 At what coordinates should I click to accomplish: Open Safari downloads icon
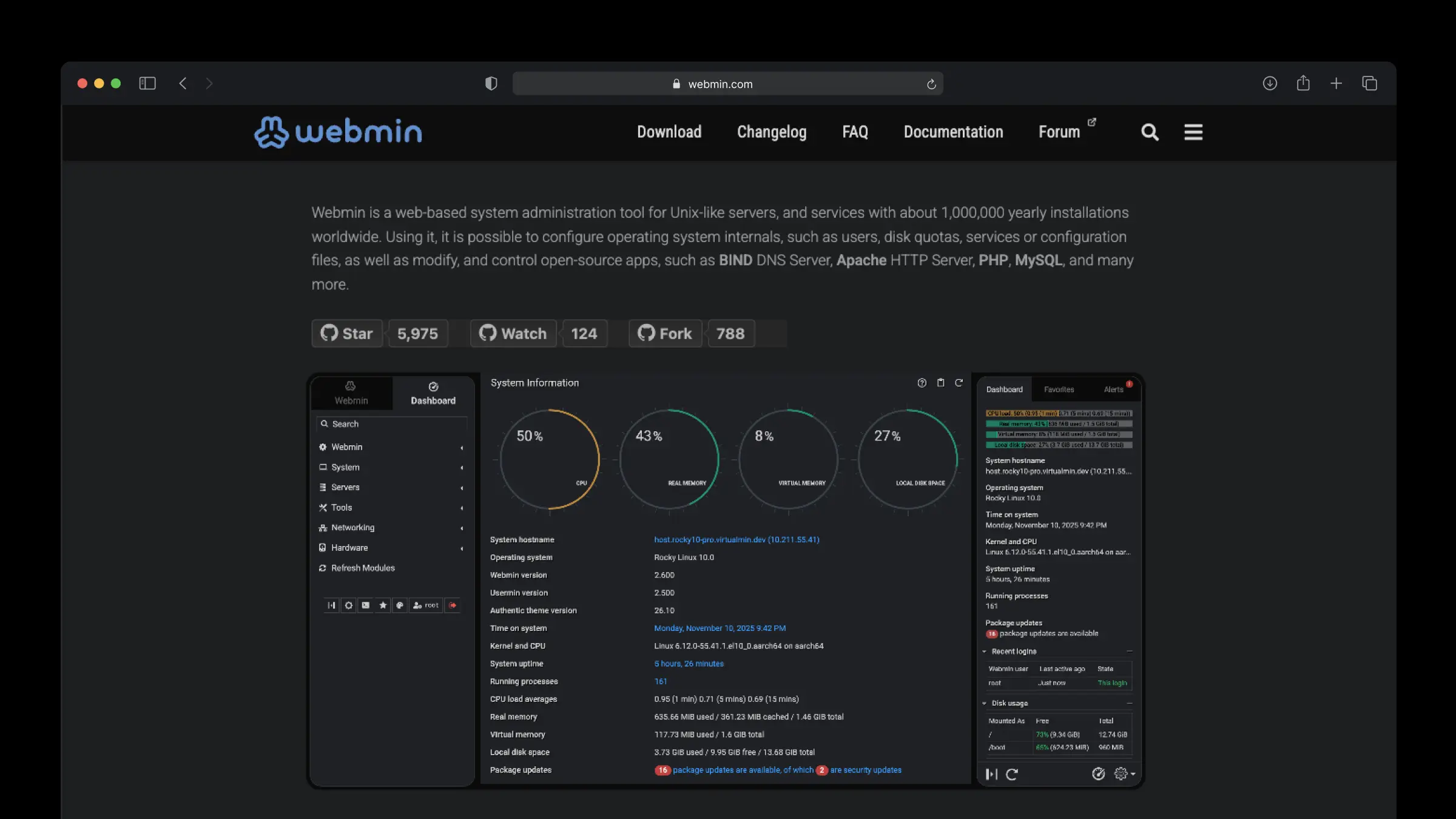pyautogui.click(x=1270, y=84)
